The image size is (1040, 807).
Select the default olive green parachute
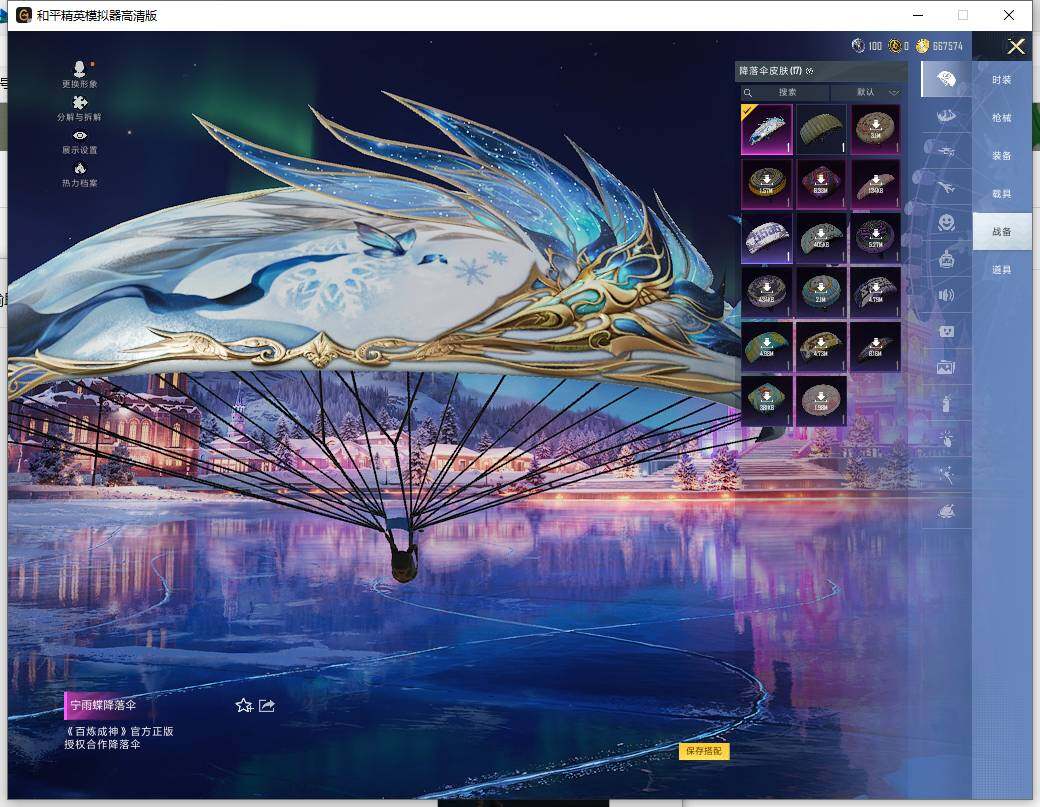pos(821,129)
